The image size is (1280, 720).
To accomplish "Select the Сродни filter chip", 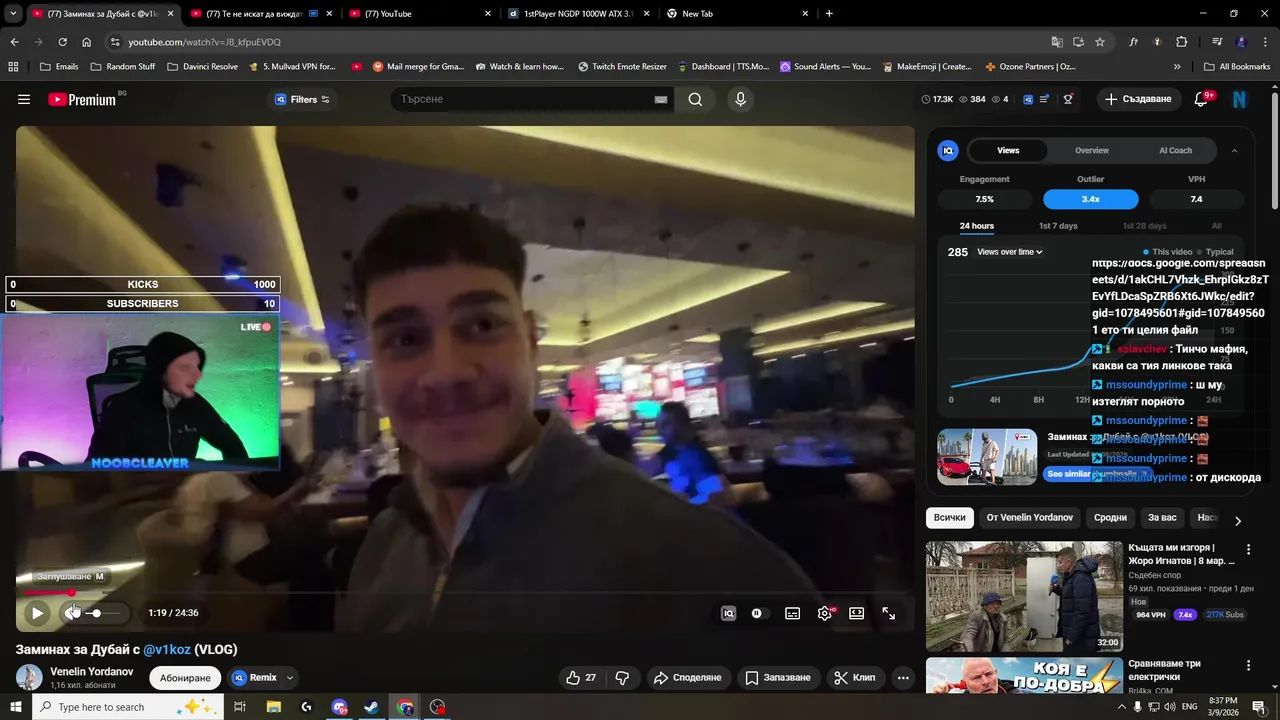I will pos(1110,518).
